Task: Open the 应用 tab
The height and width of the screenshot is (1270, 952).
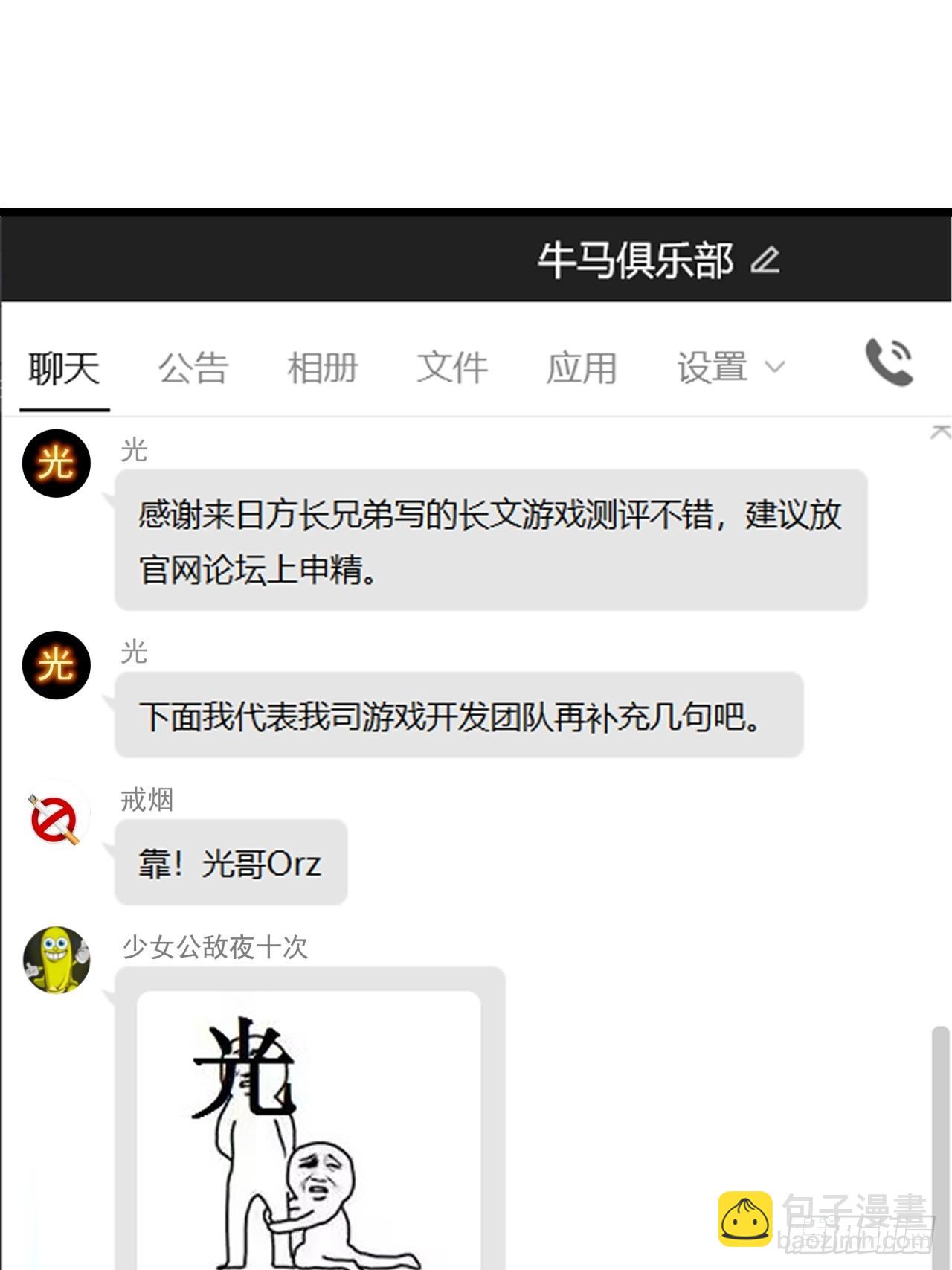Action: (582, 368)
